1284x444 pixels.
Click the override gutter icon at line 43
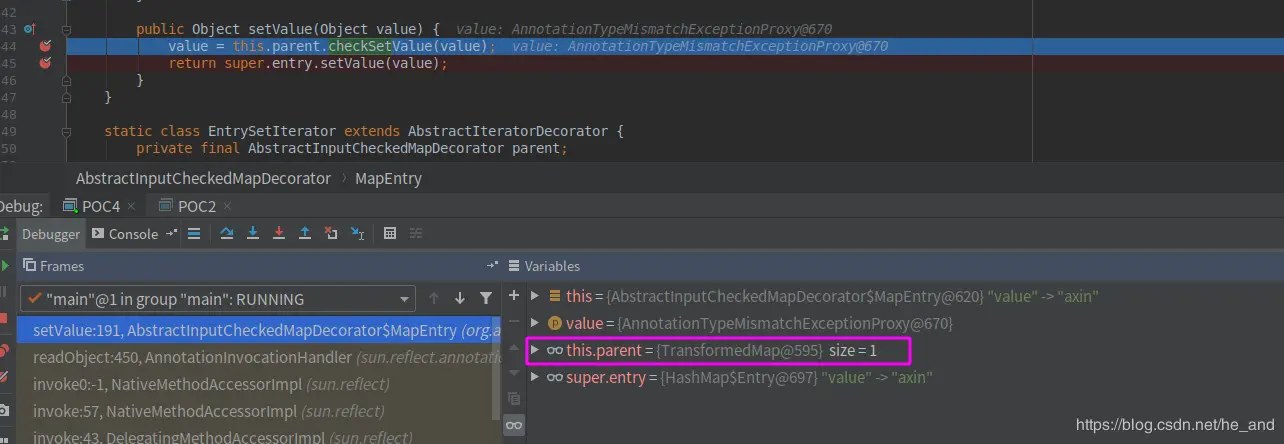click(30, 29)
